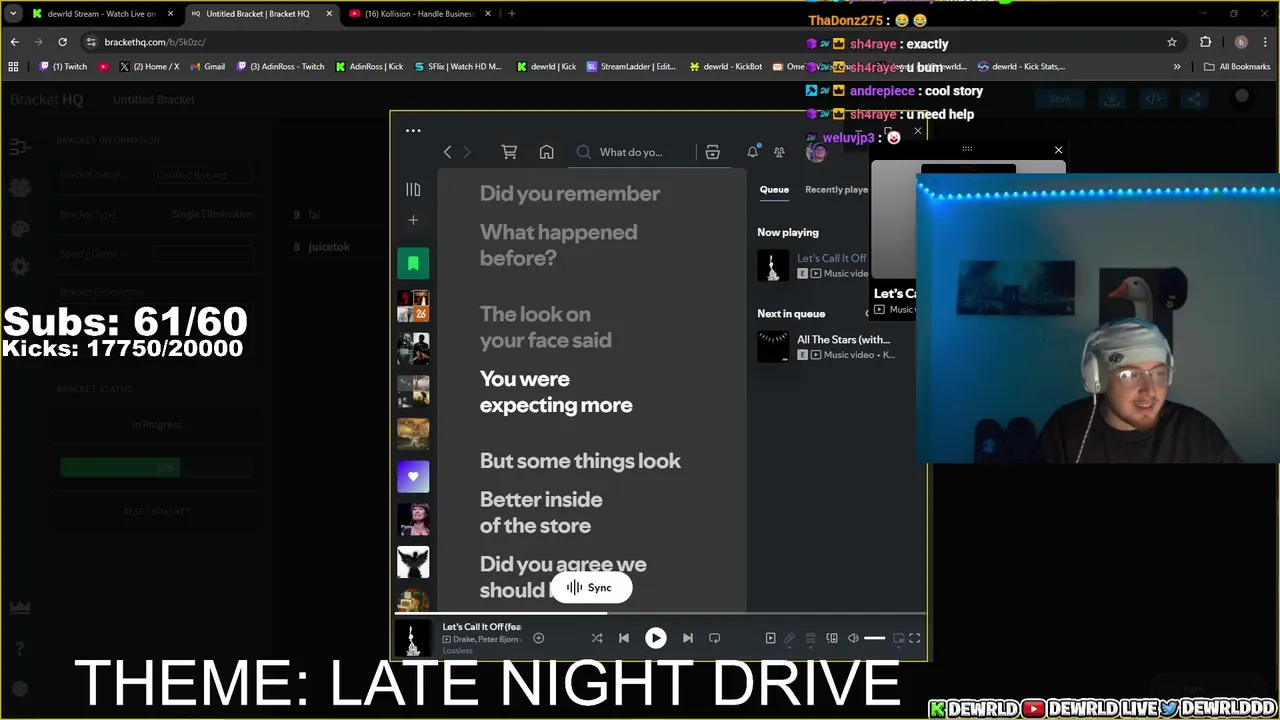
Task: Toggle repeat mode
Action: tap(714, 638)
